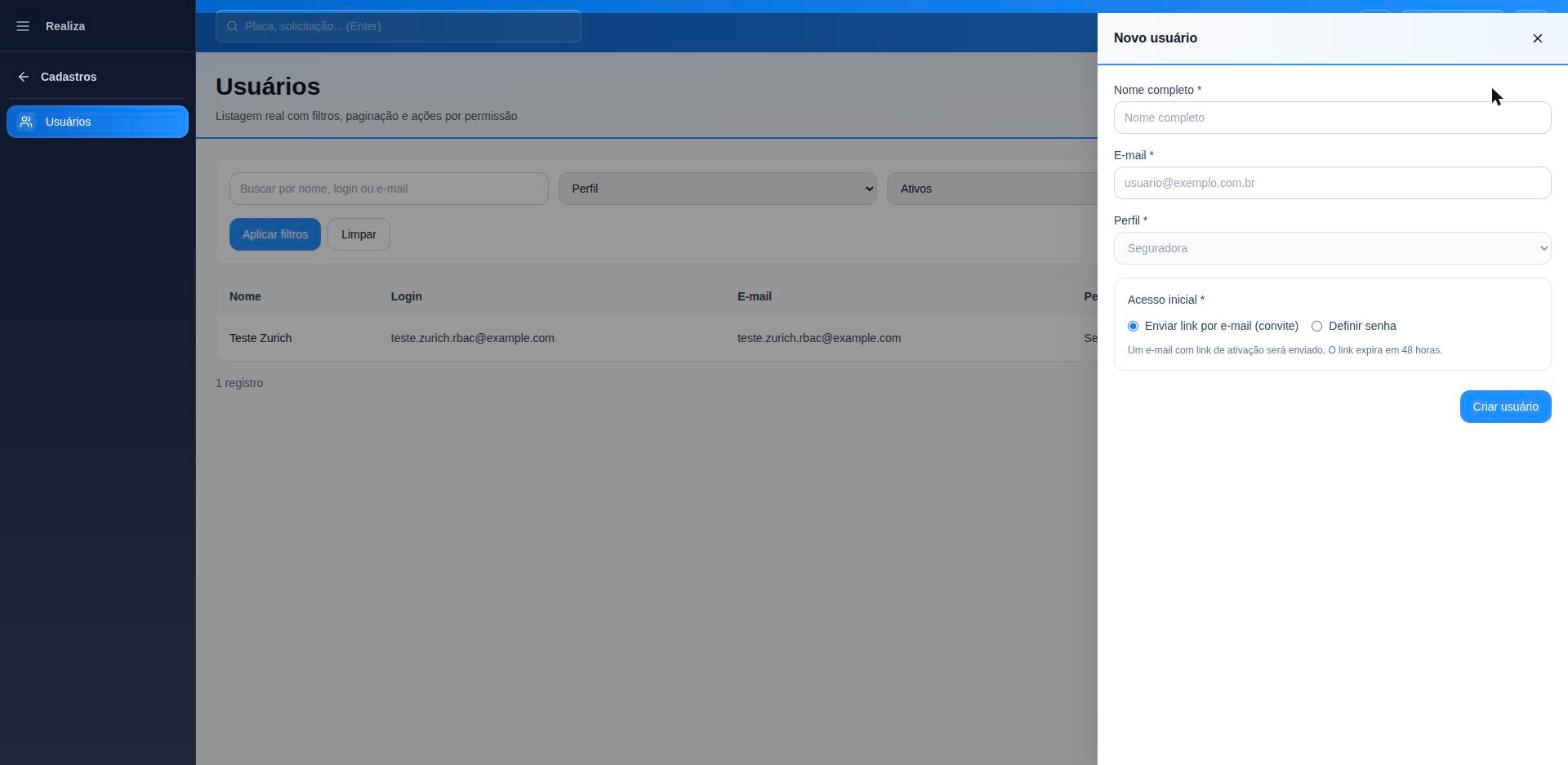Screen dimensions: 1568x765
Task: Open the Ativos status filter
Action: click(992, 188)
